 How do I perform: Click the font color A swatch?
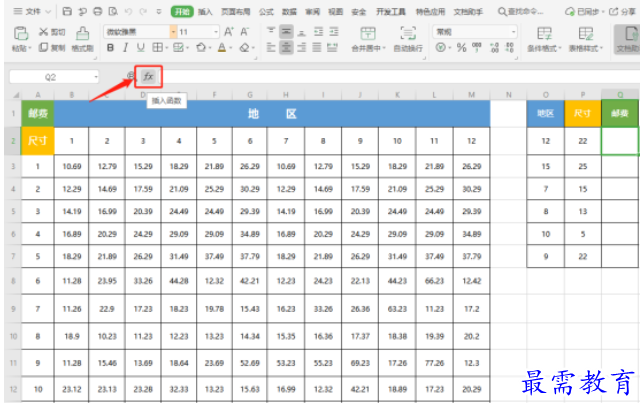221,48
